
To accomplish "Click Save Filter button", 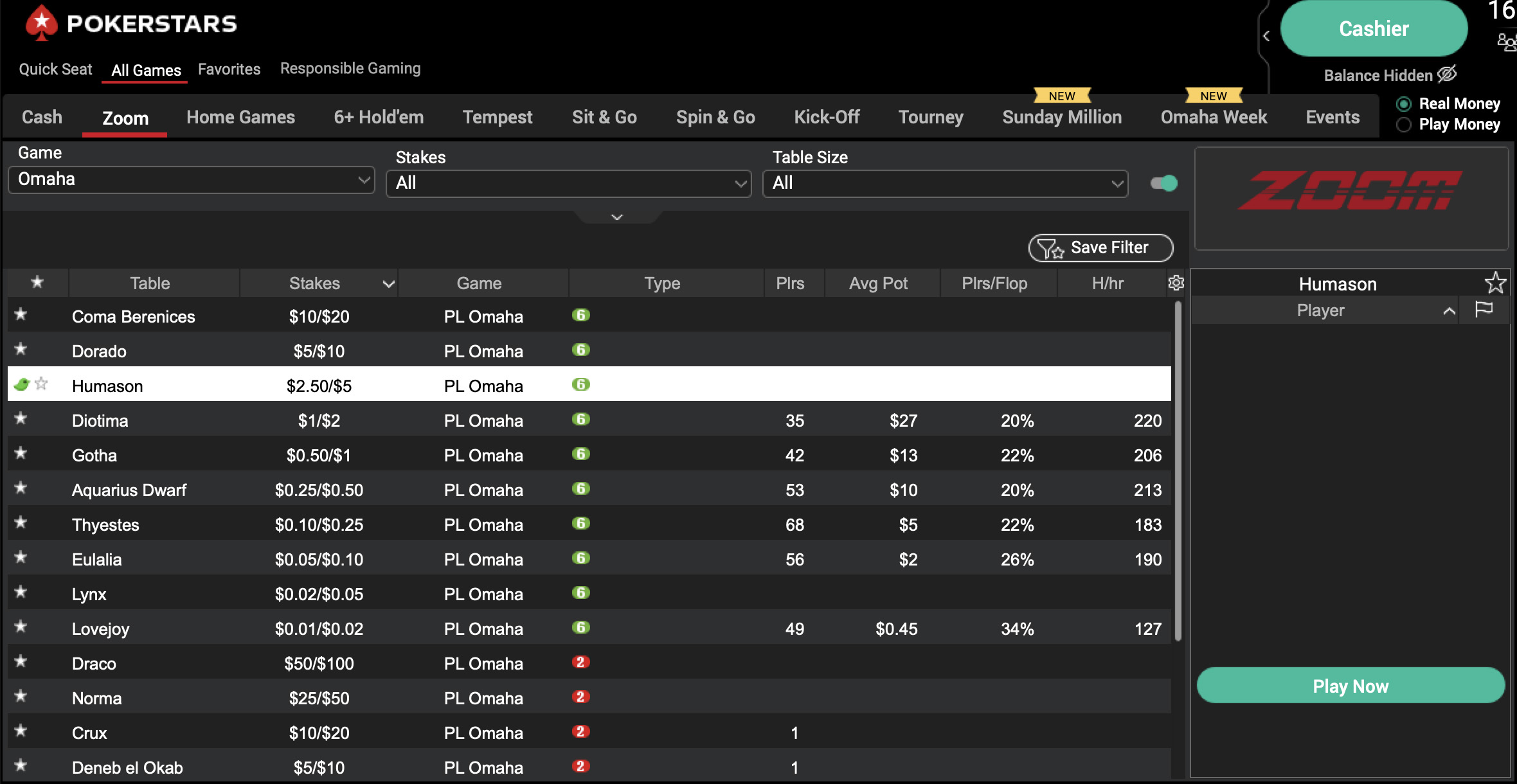I will tap(1100, 248).
